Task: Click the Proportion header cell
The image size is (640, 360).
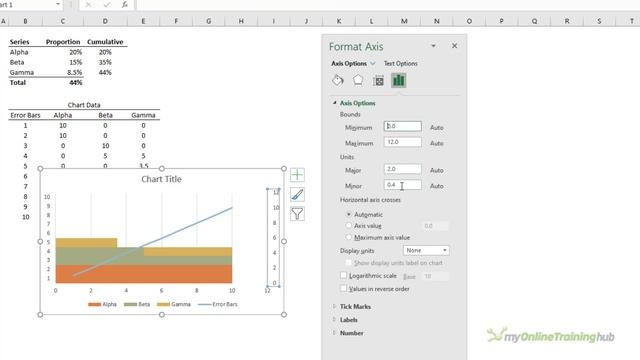Action: [63, 42]
